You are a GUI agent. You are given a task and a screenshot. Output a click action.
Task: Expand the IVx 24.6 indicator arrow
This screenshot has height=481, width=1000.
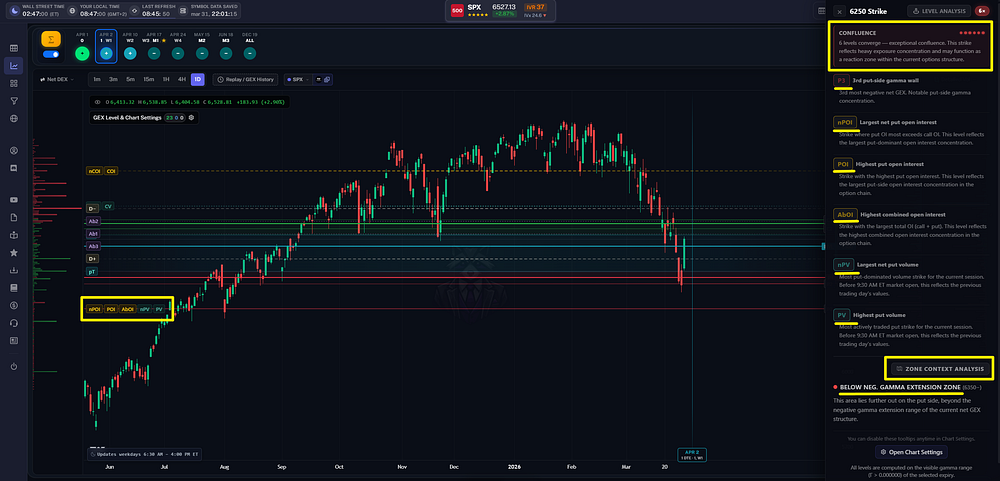tap(545, 14)
